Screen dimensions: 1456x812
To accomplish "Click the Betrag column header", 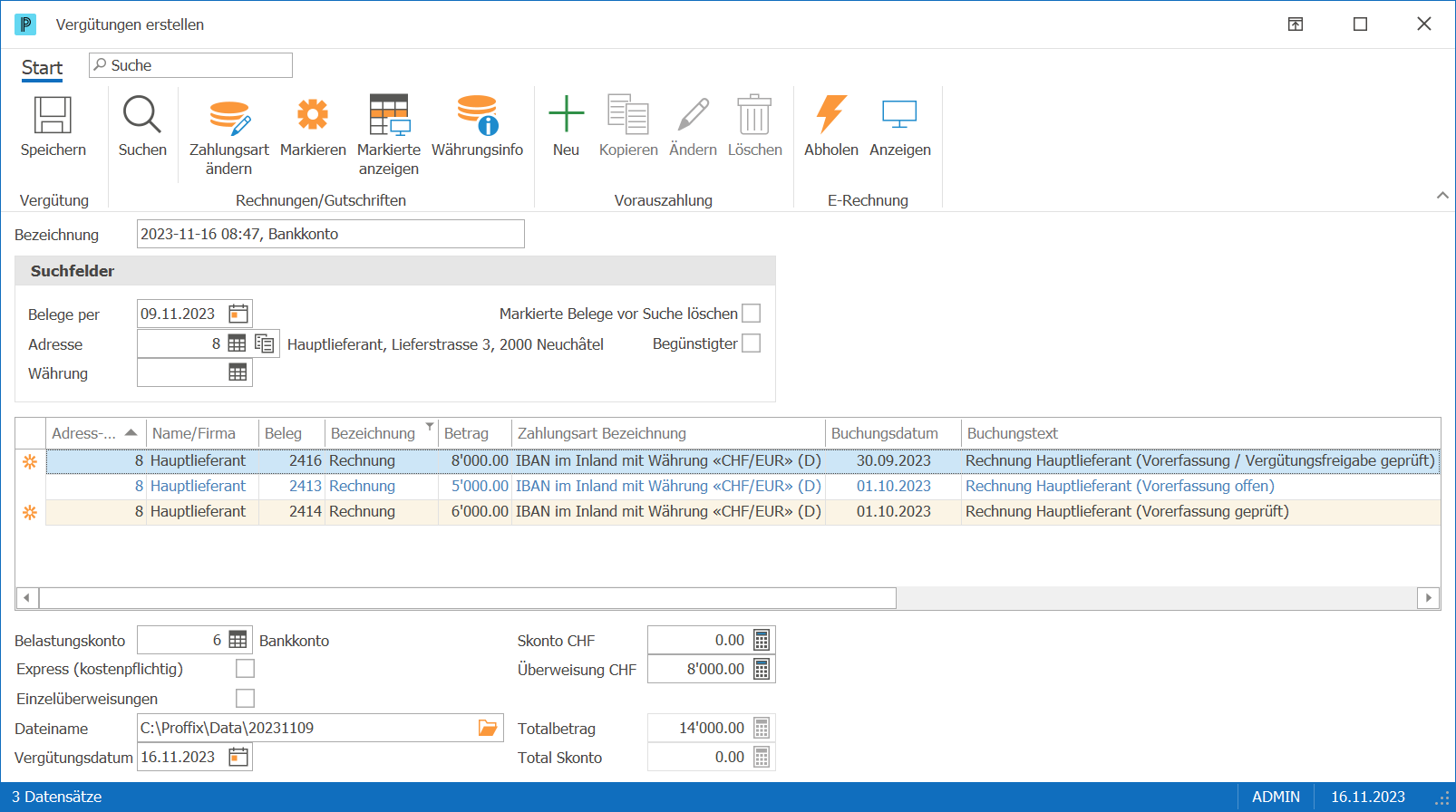I will tap(475, 433).
